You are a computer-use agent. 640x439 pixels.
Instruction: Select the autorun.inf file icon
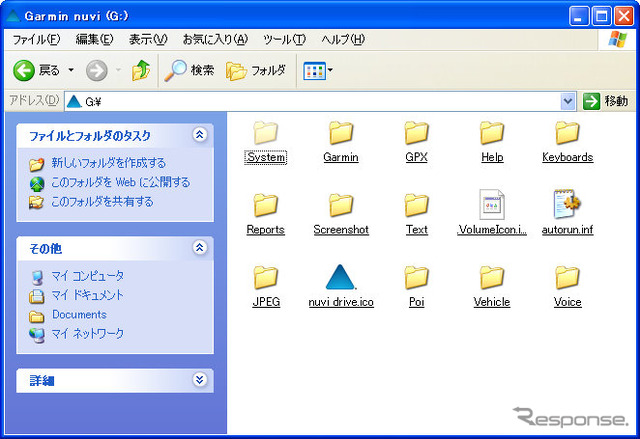click(567, 204)
